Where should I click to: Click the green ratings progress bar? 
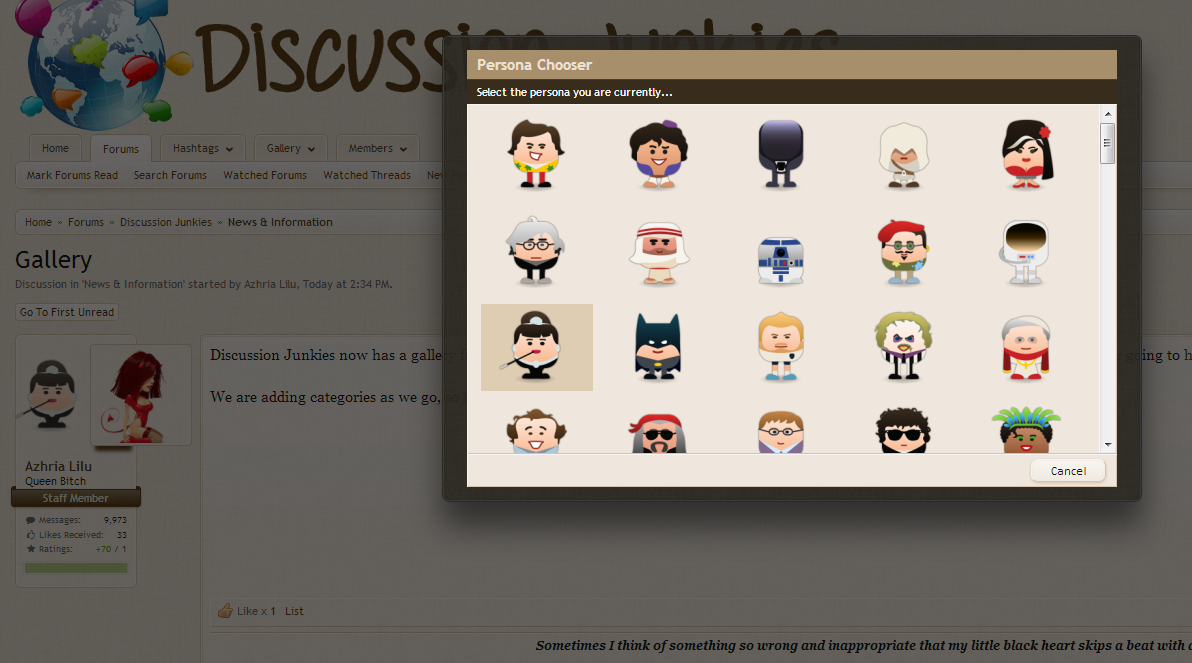tap(76, 568)
